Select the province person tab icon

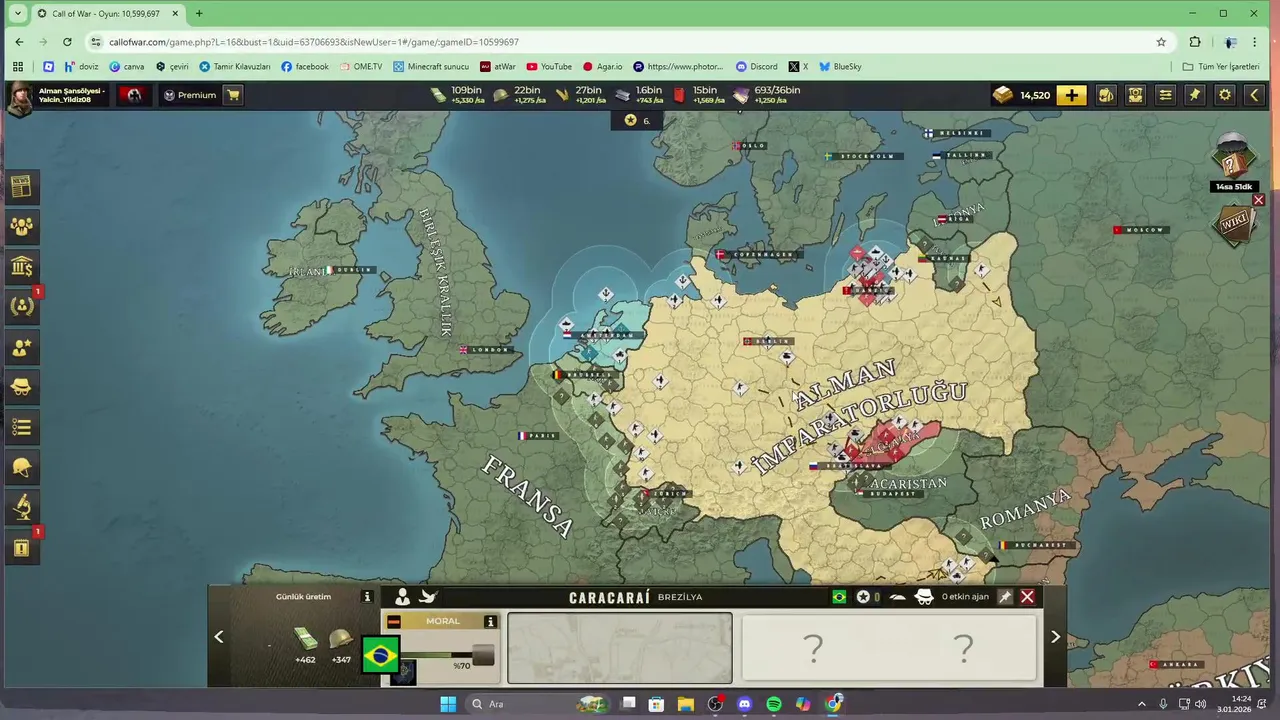(x=402, y=597)
